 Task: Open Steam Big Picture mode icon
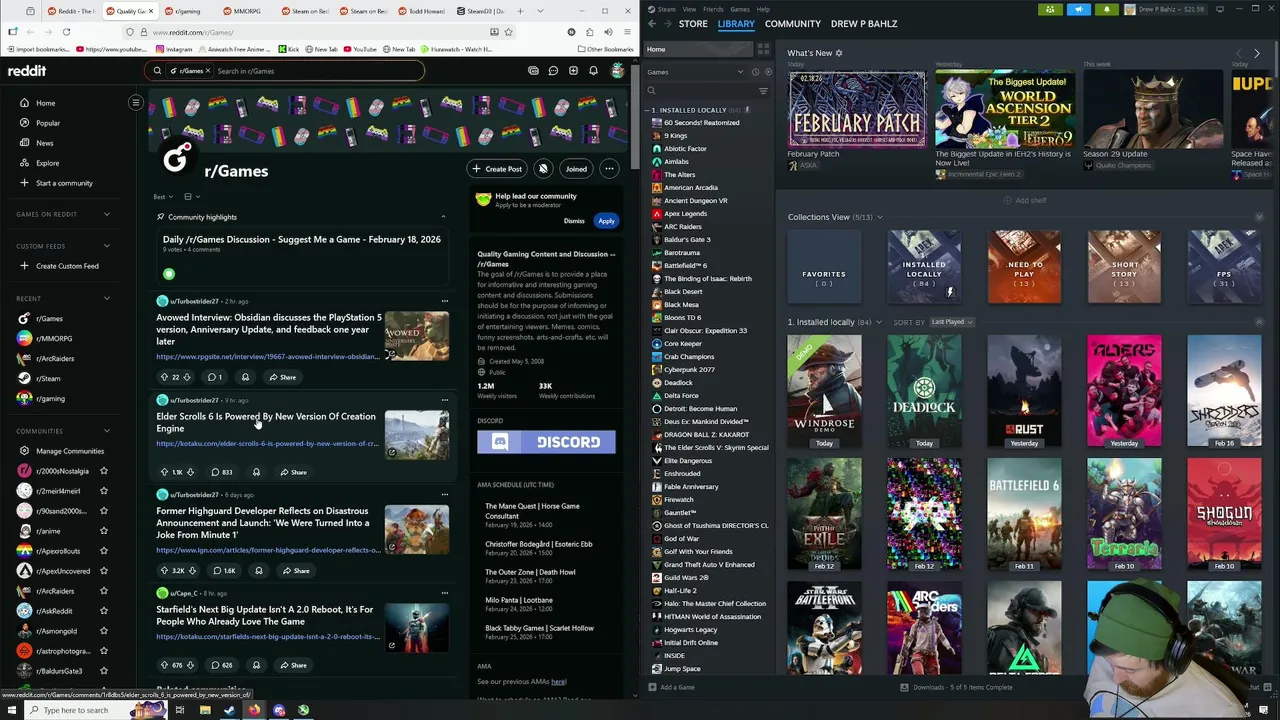click(1219, 9)
